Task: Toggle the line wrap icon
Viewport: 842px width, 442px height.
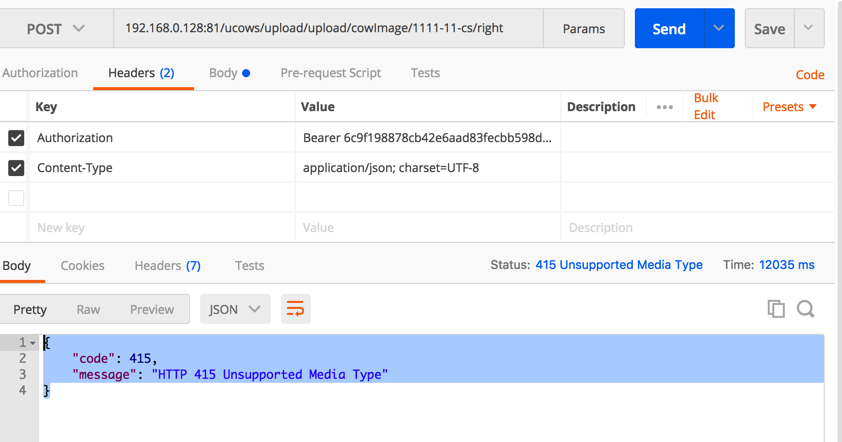Action: point(295,309)
